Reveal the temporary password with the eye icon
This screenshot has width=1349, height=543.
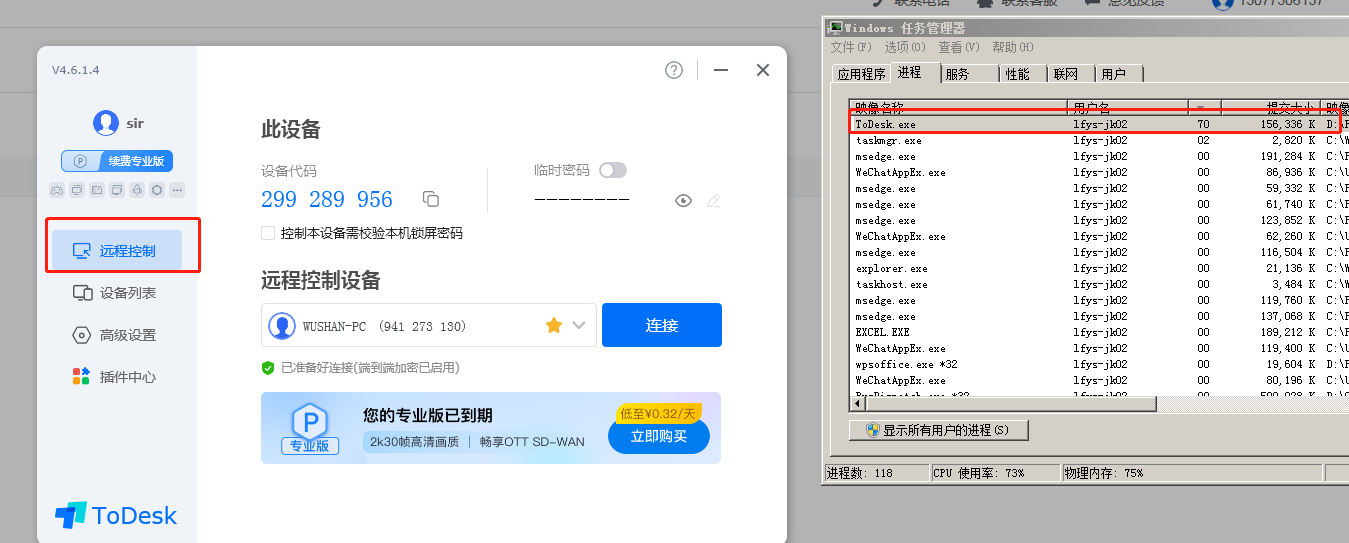pyautogui.click(x=683, y=200)
